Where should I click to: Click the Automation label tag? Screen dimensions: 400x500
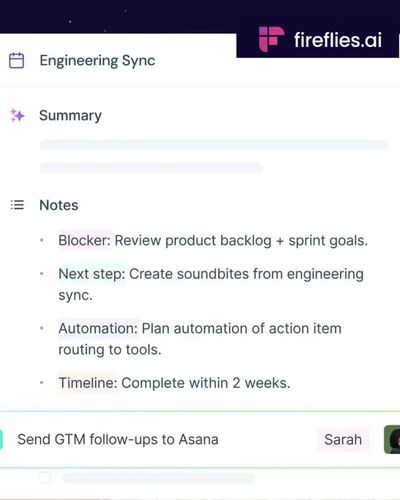98,328
